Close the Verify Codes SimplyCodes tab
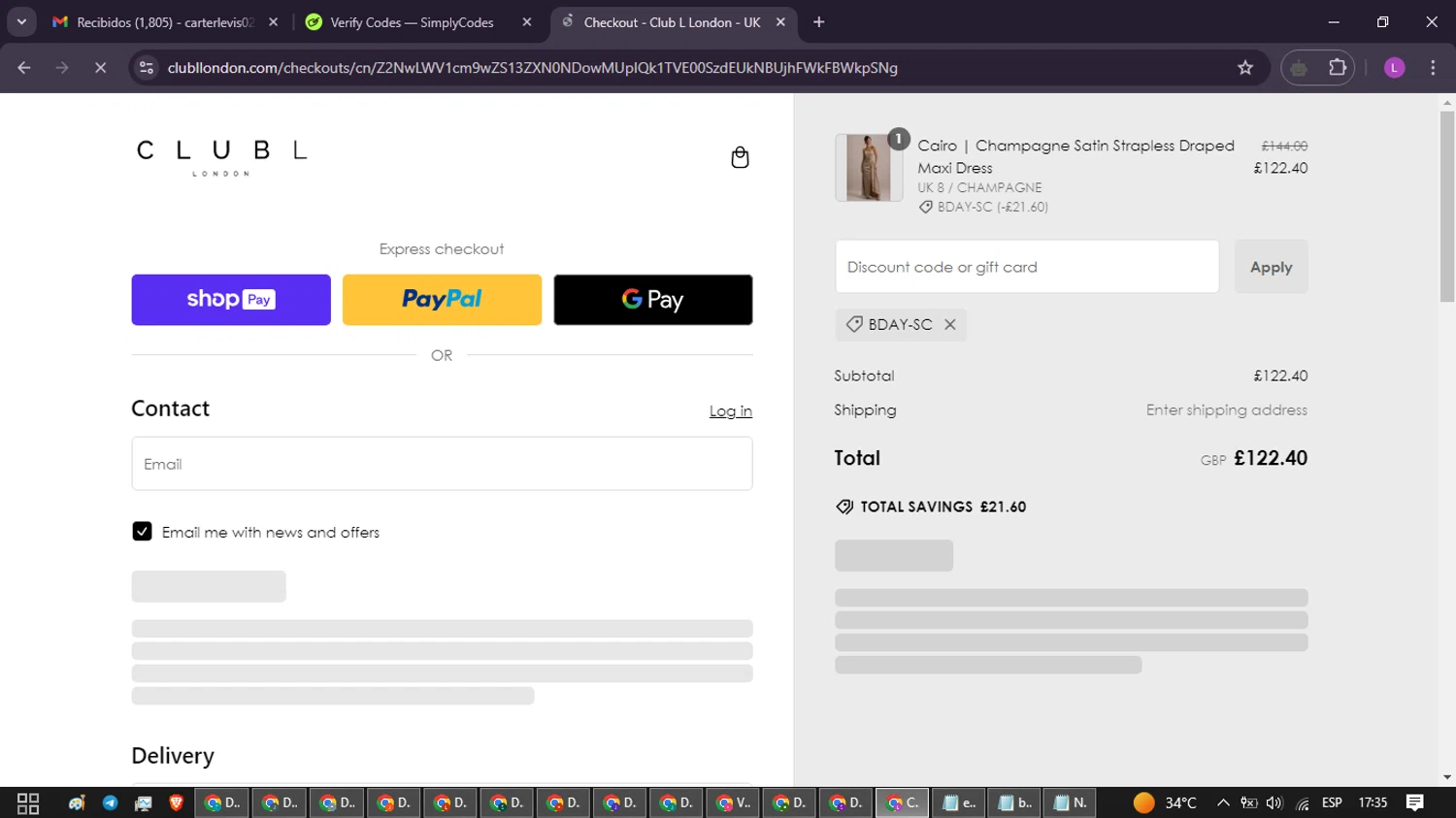The height and width of the screenshot is (818, 1456). tap(527, 22)
